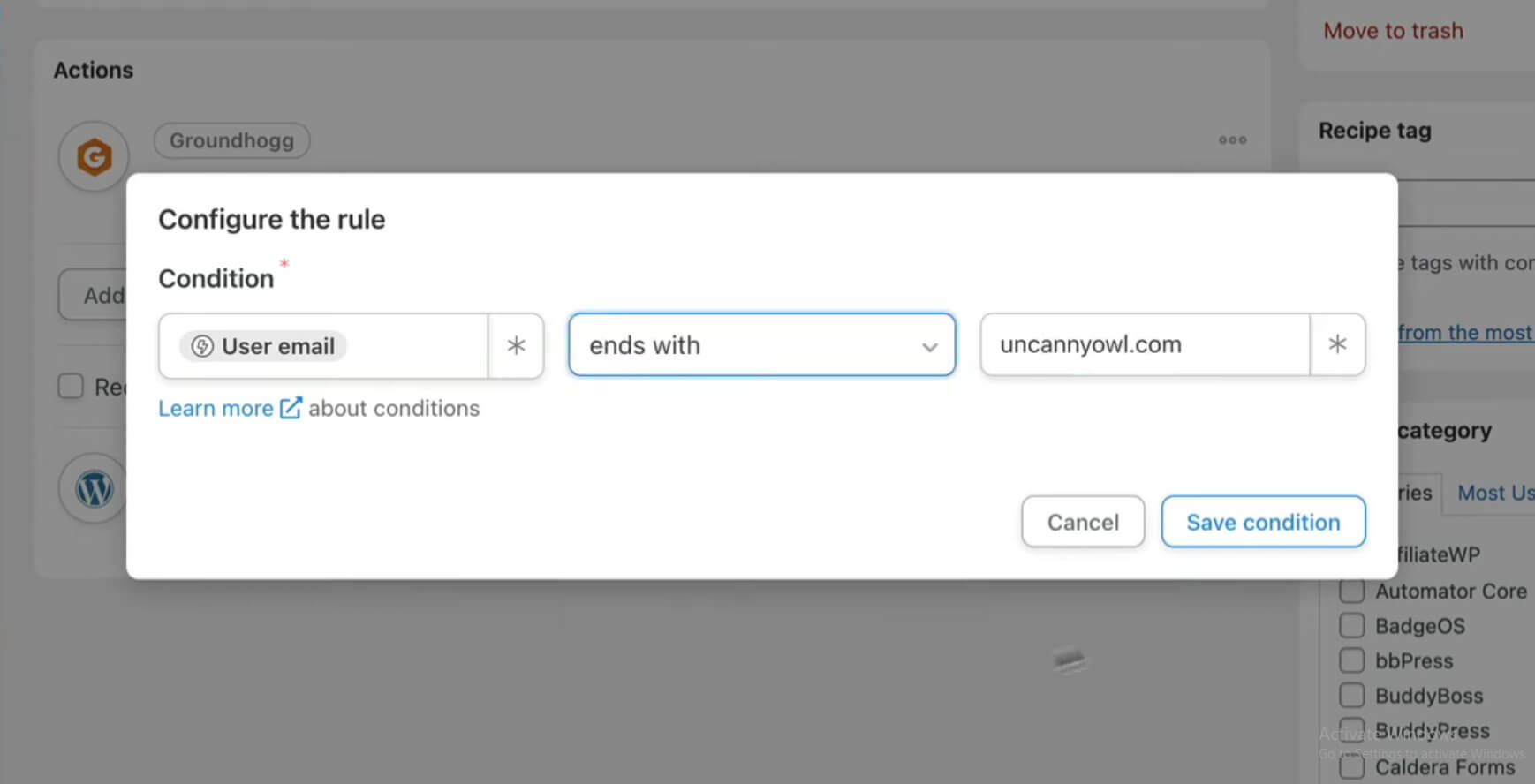The image size is (1535, 784).
Task: Toggle the bbPress category checkbox
Action: coord(1351,660)
